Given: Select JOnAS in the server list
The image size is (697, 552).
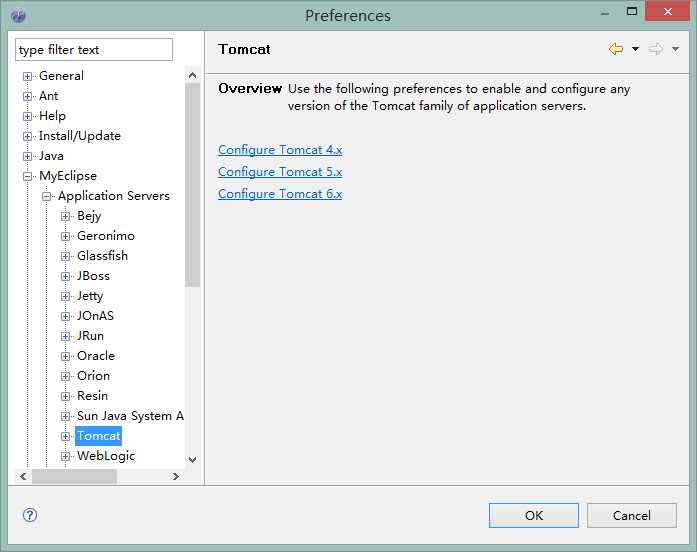Looking at the screenshot, I should [96, 316].
